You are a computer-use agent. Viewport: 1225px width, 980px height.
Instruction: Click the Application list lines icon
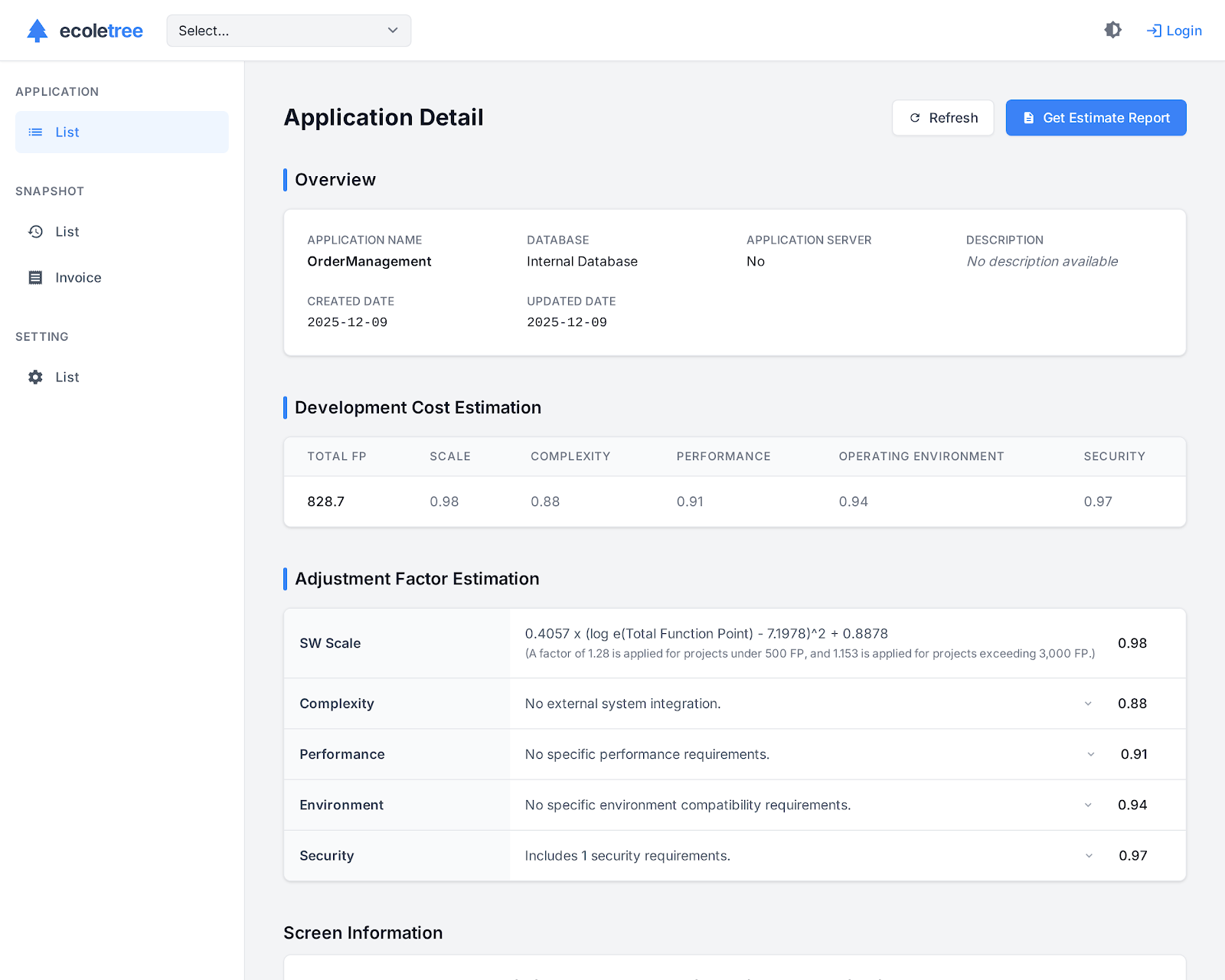[x=35, y=132]
